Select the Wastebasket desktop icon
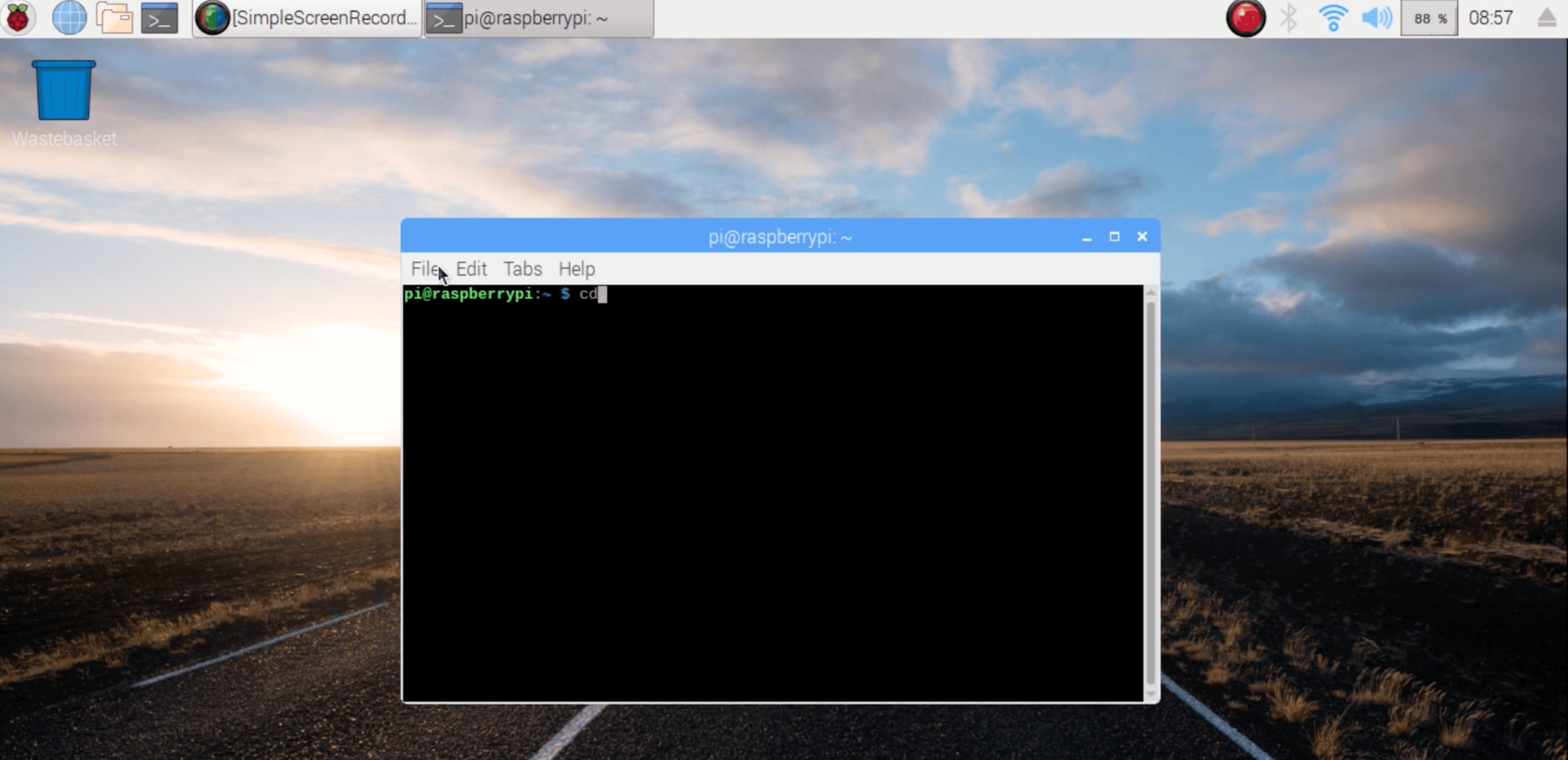 pyautogui.click(x=64, y=103)
